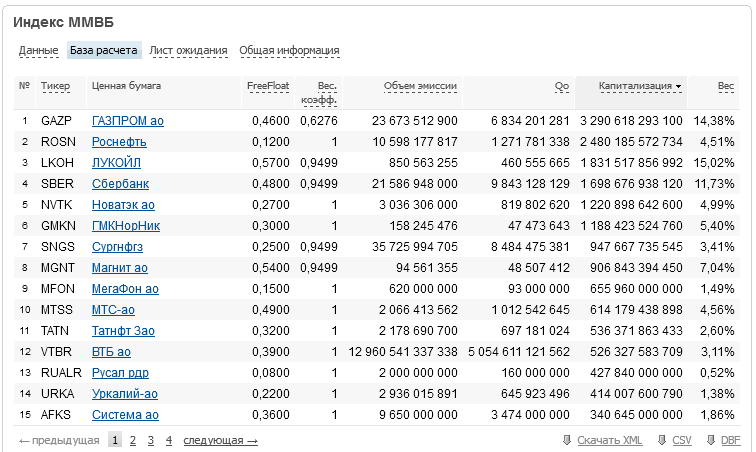Go to page 4 of the table
The width and height of the screenshot is (756, 452).
coord(169,440)
